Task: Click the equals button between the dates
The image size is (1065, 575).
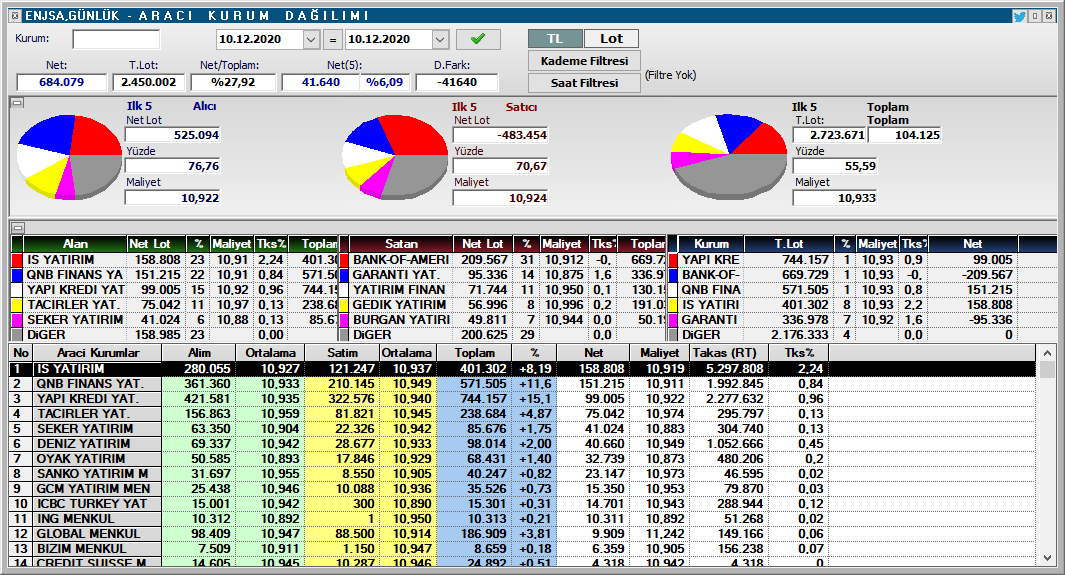Action: (332, 40)
